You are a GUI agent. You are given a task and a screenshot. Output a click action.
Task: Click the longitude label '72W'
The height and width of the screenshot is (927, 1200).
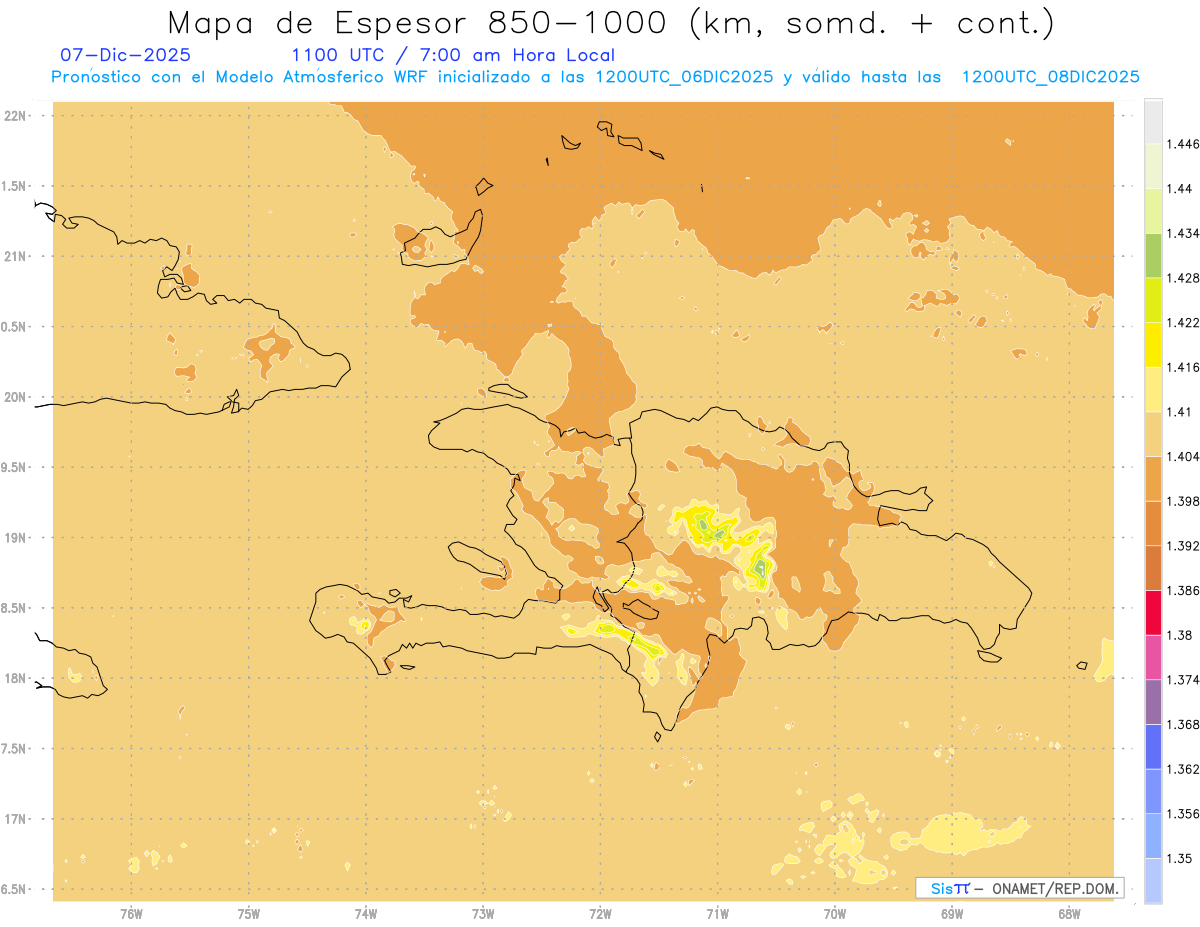[x=601, y=914]
